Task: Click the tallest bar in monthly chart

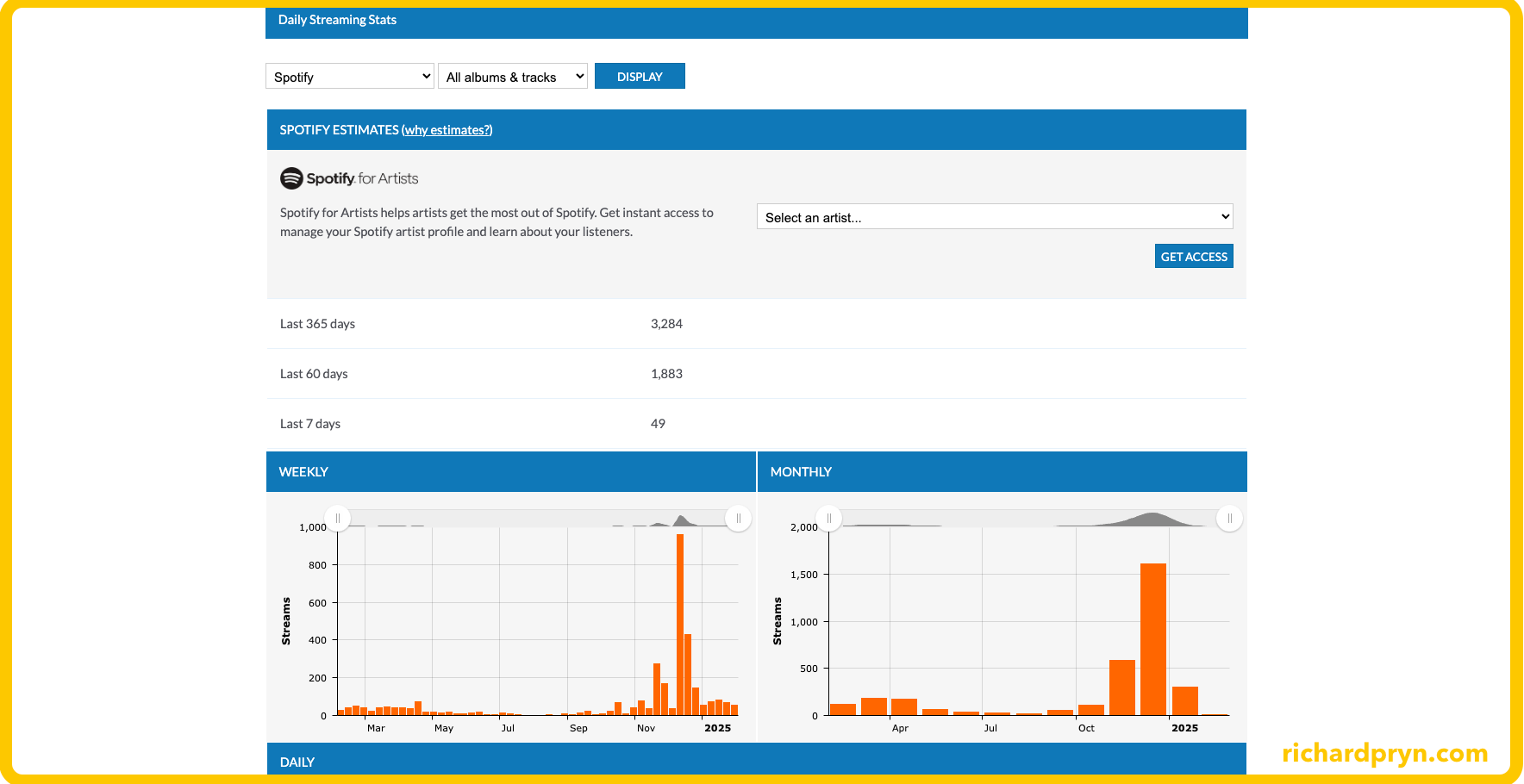Action: point(1153,639)
